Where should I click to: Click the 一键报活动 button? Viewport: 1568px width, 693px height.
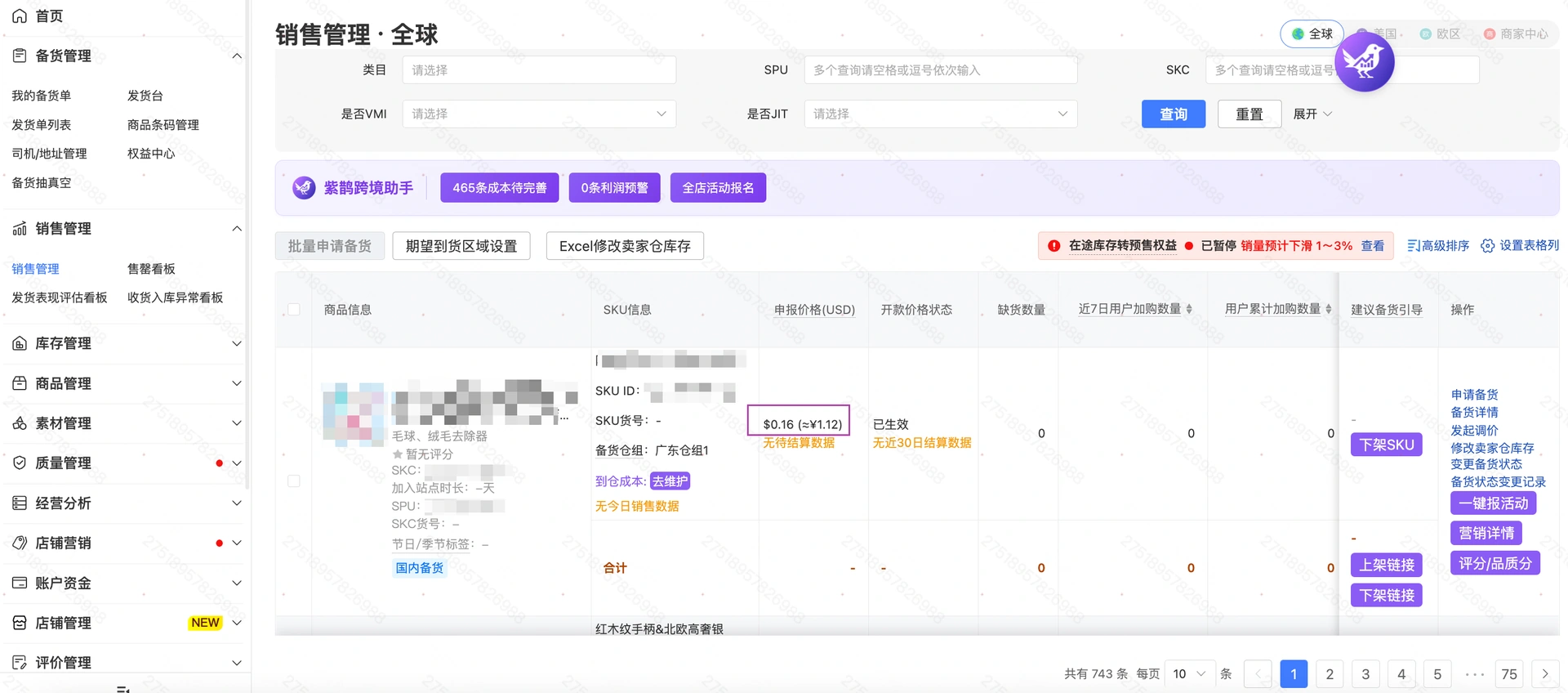tap(1494, 503)
